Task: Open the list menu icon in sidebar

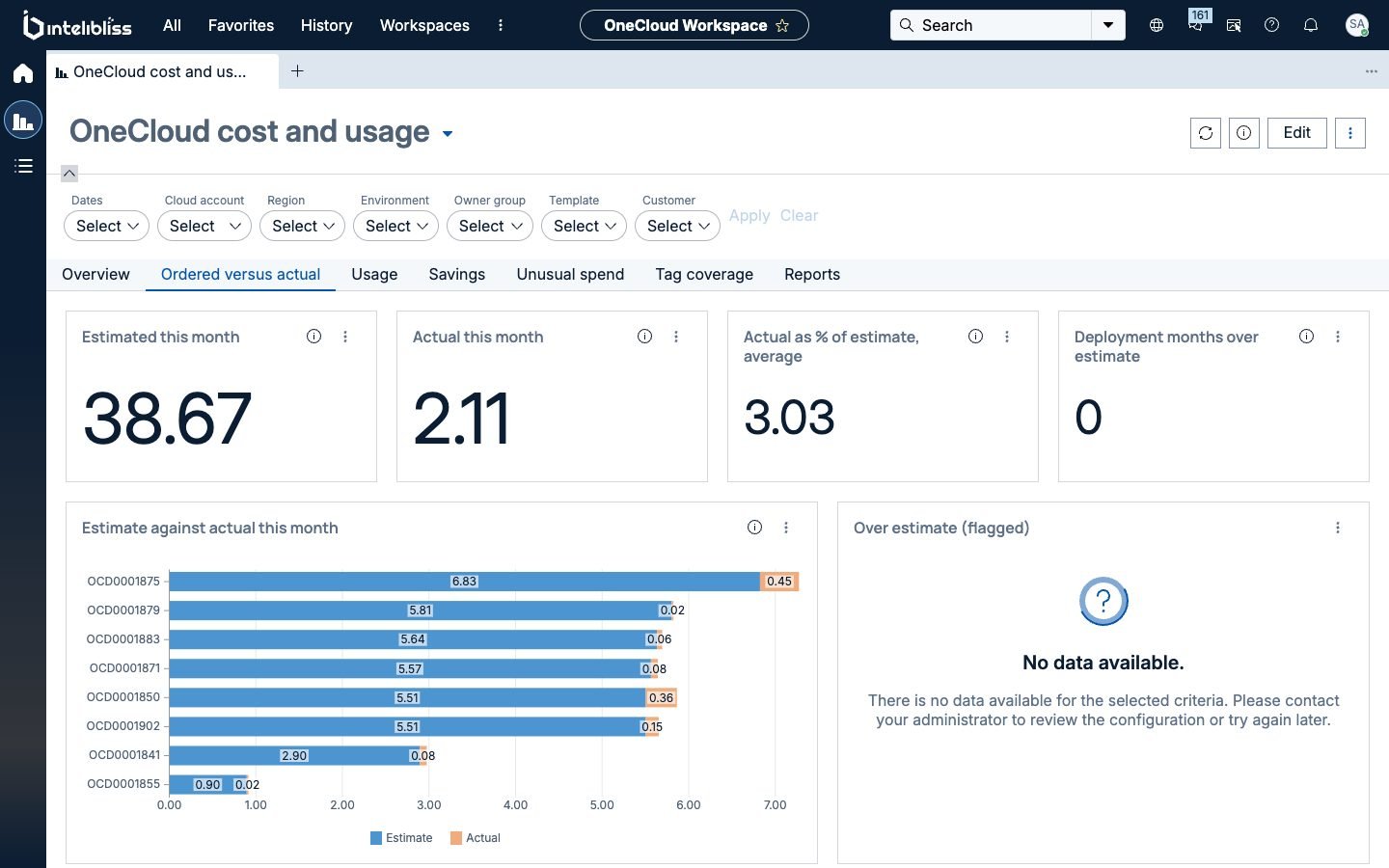Action: 23,166
